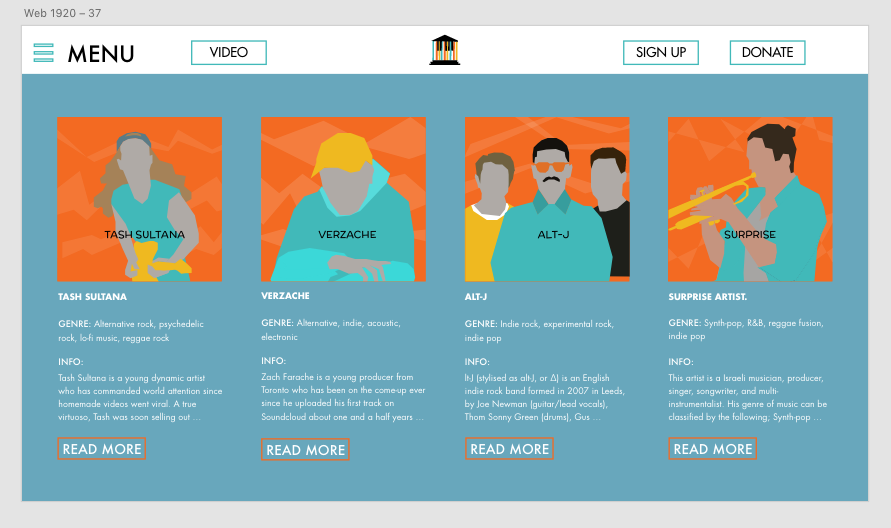Click the ALT-J heading below image
The height and width of the screenshot is (528, 891).
(x=476, y=297)
